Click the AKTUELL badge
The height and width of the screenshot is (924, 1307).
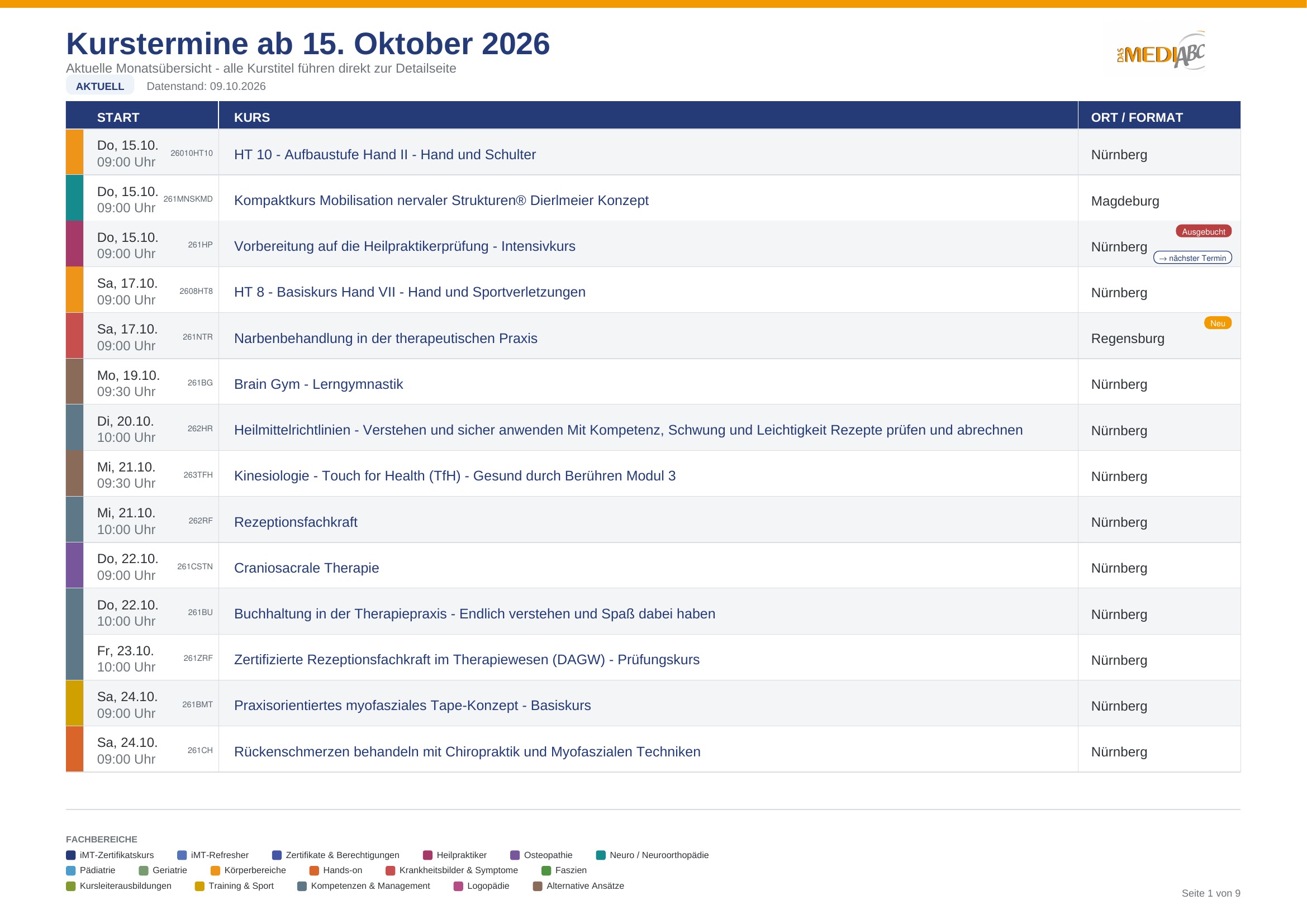[100, 86]
